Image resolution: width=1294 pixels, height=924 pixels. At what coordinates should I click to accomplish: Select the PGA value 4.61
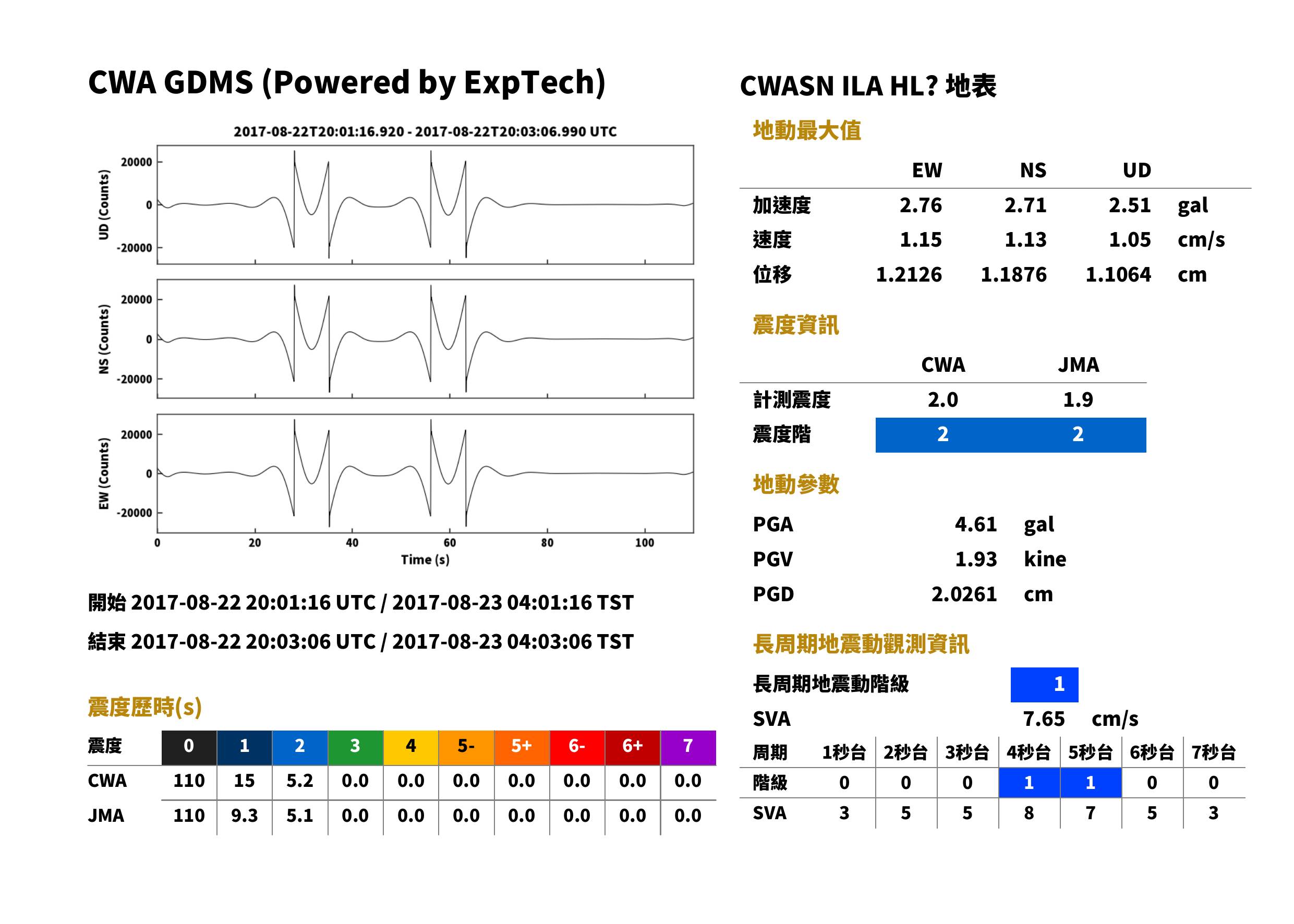point(975,524)
